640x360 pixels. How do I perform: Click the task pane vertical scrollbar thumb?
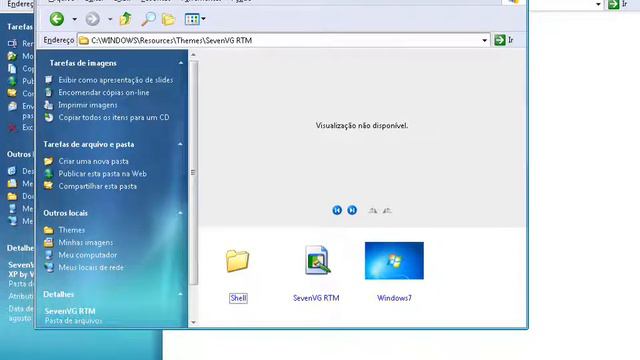tap(193, 173)
